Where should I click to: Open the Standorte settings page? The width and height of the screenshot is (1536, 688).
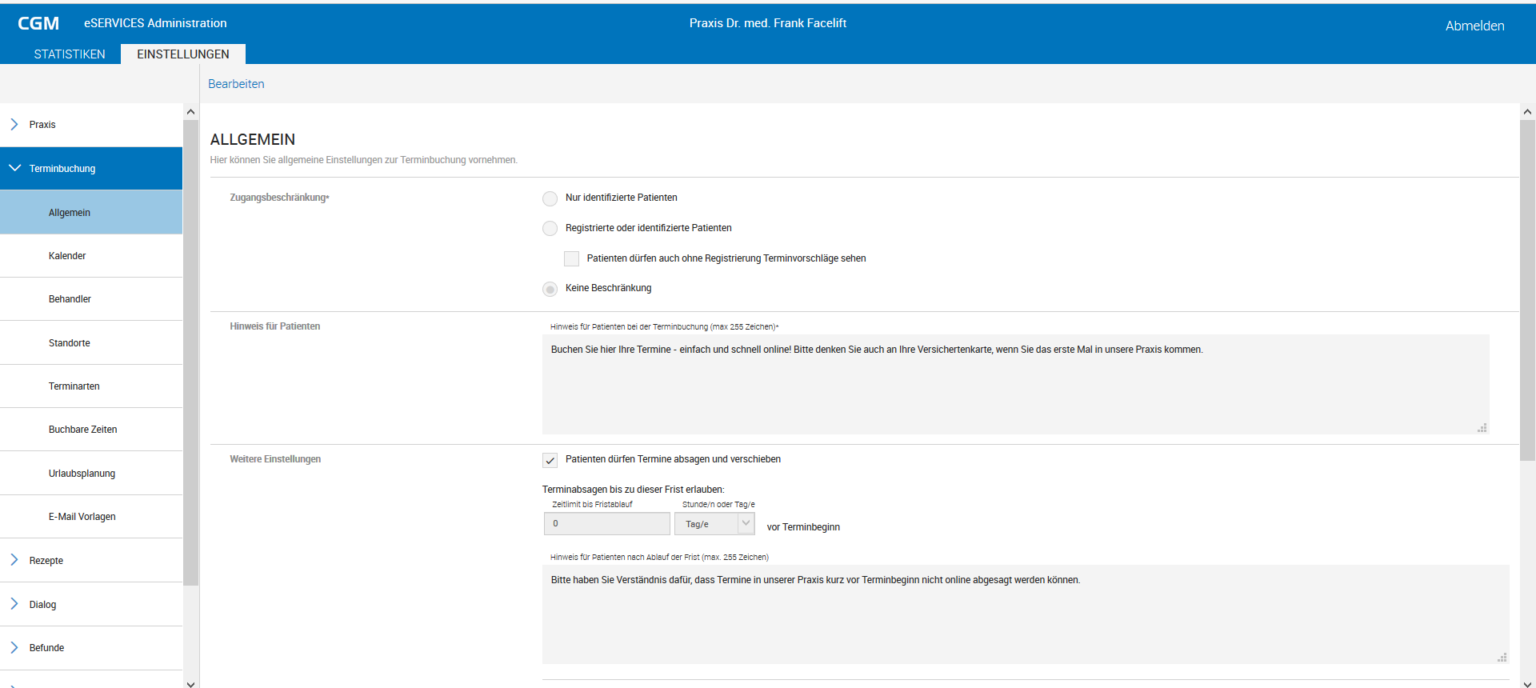pos(69,342)
